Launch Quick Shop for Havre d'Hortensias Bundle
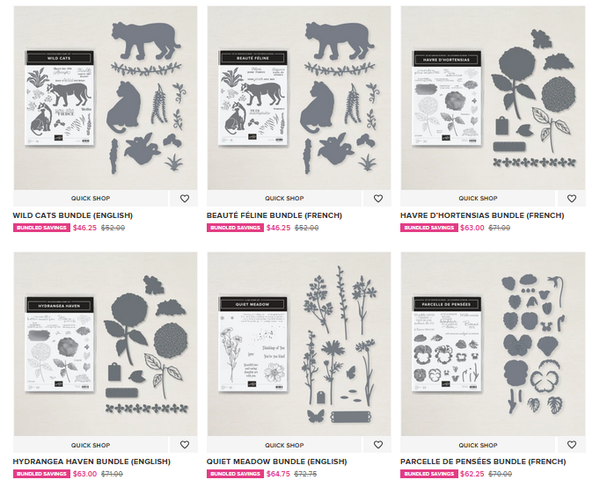 pyautogui.click(x=478, y=199)
